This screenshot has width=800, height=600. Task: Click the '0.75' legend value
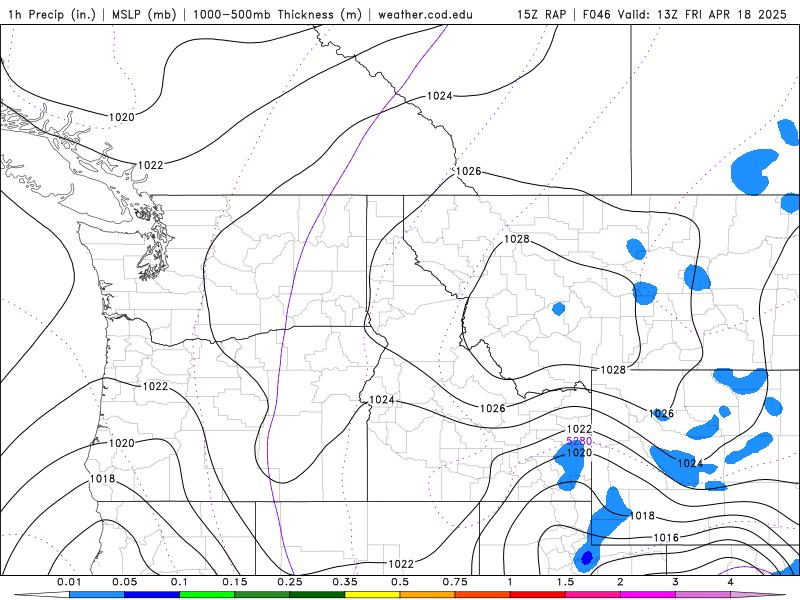(x=455, y=582)
